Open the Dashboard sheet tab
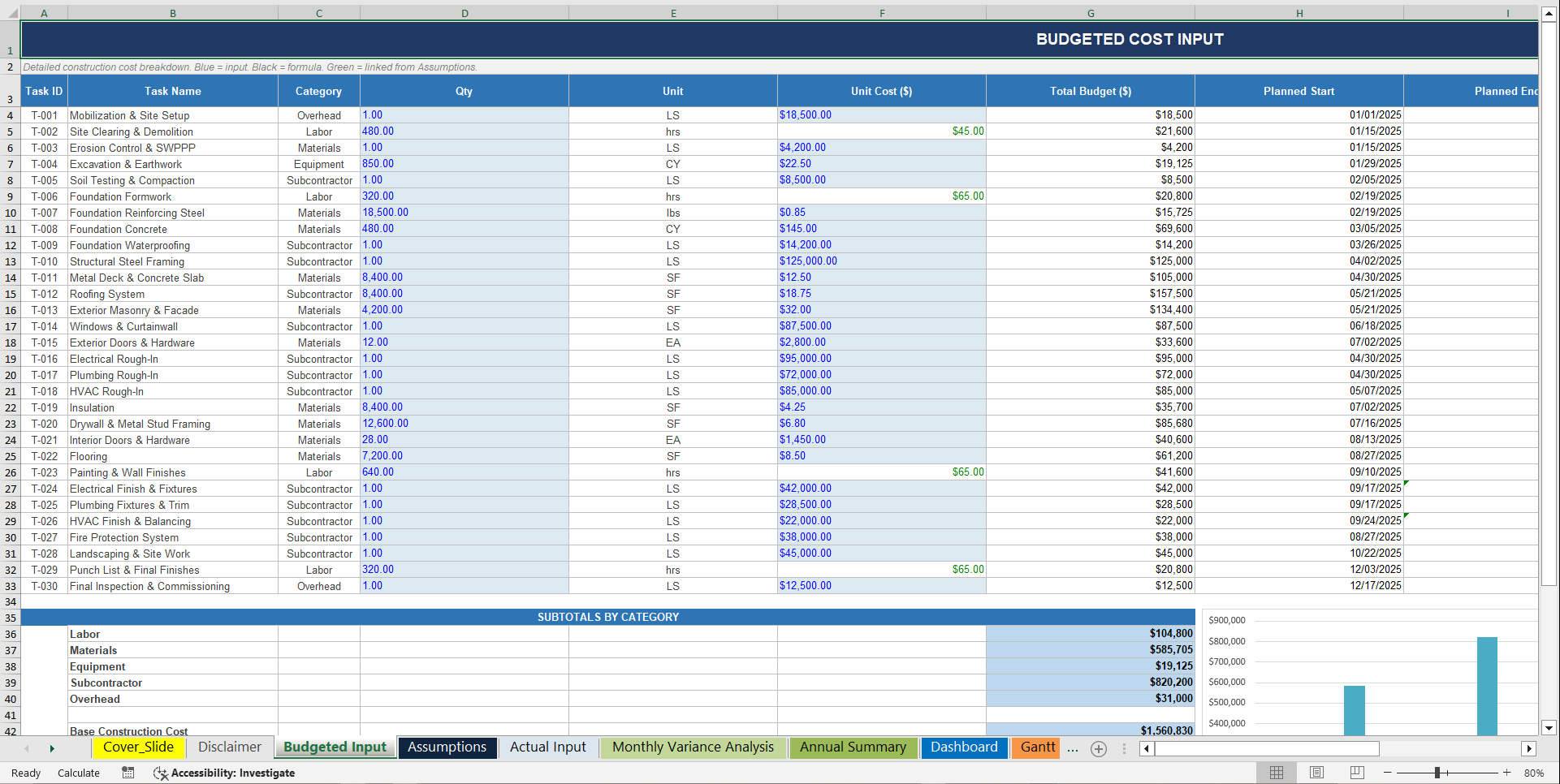This screenshot has width=1560, height=784. tap(965, 747)
